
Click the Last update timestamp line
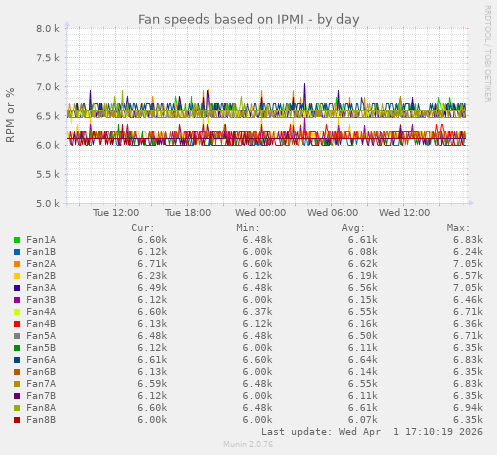tap(372, 432)
